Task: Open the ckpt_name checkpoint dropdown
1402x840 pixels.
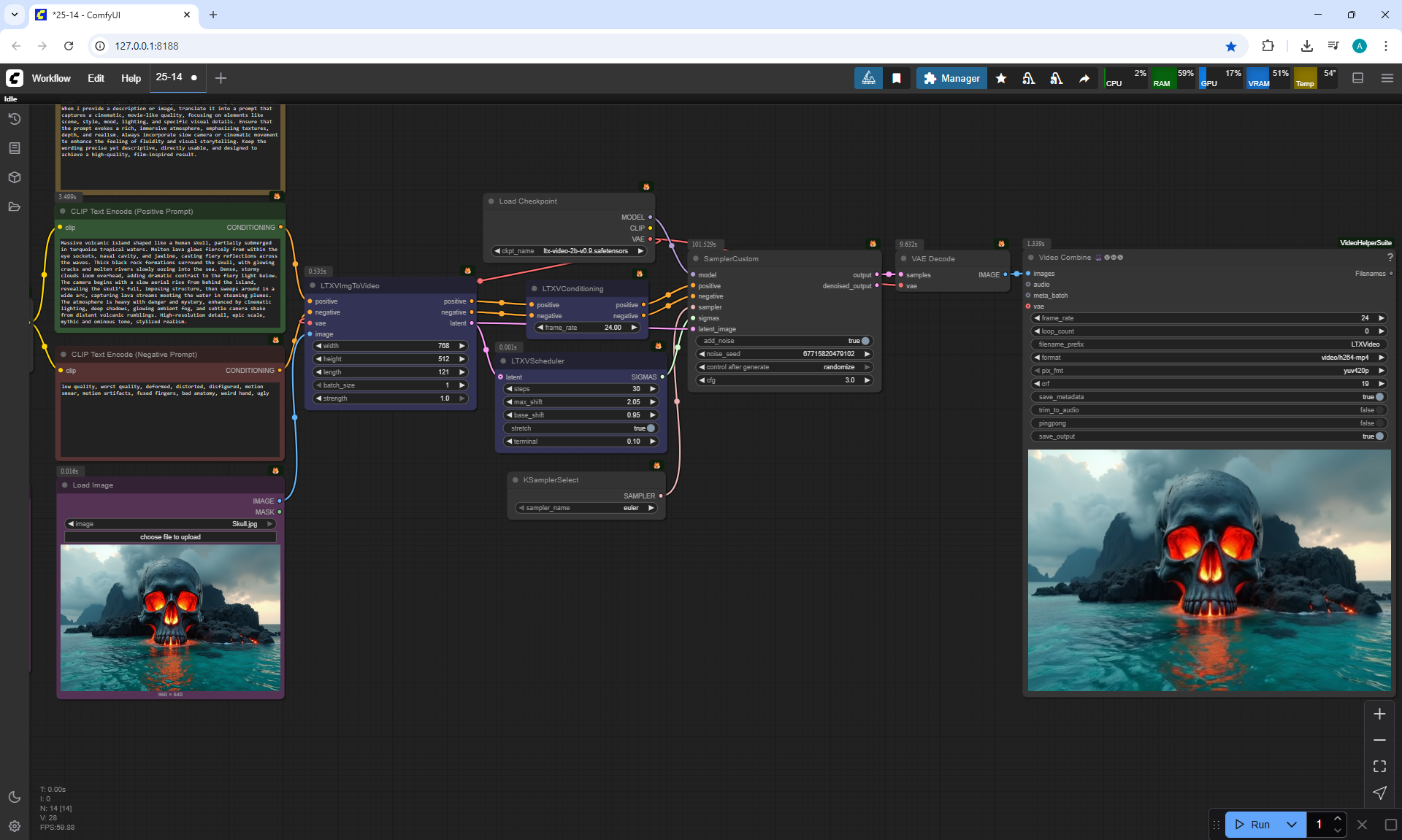Action: pos(569,251)
